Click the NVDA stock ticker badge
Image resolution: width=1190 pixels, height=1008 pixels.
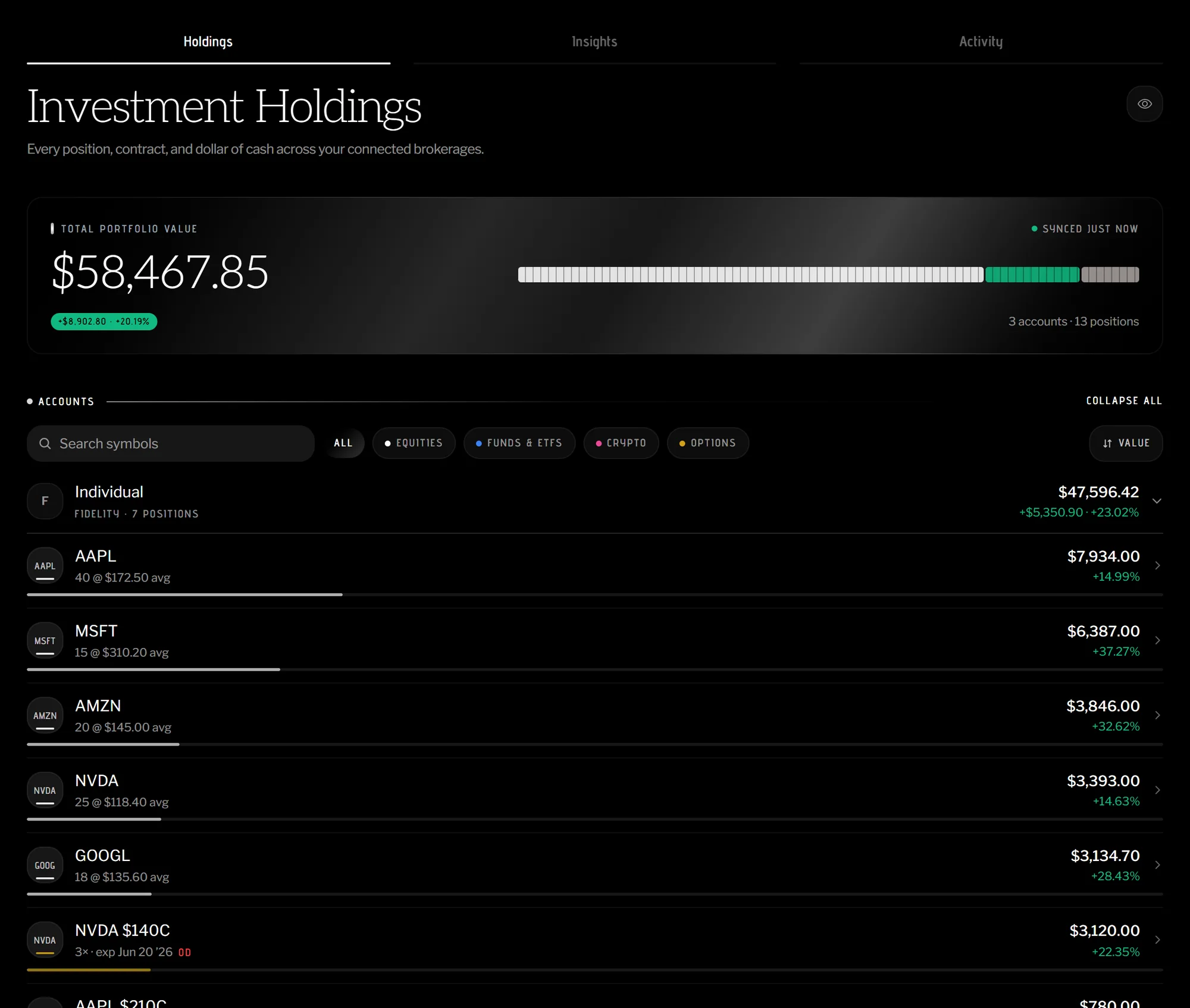point(45,790)
